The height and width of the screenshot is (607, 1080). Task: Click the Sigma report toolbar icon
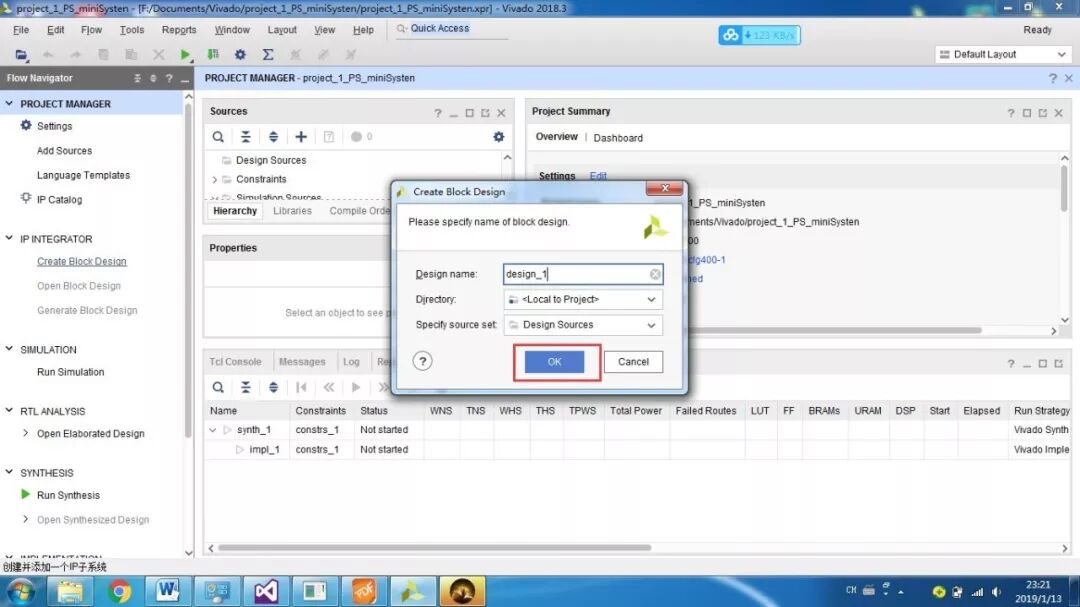(x=268, y=54)
